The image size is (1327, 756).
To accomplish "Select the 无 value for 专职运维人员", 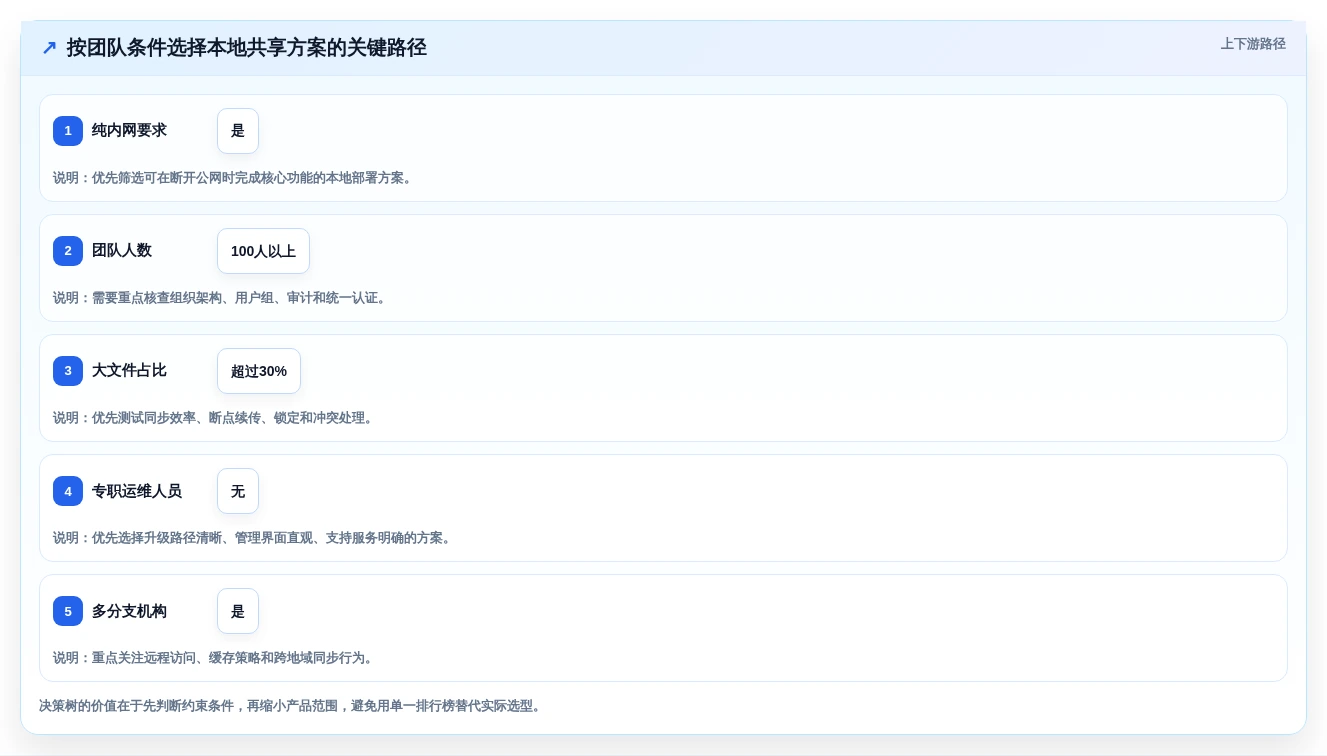I will [238, 491].
